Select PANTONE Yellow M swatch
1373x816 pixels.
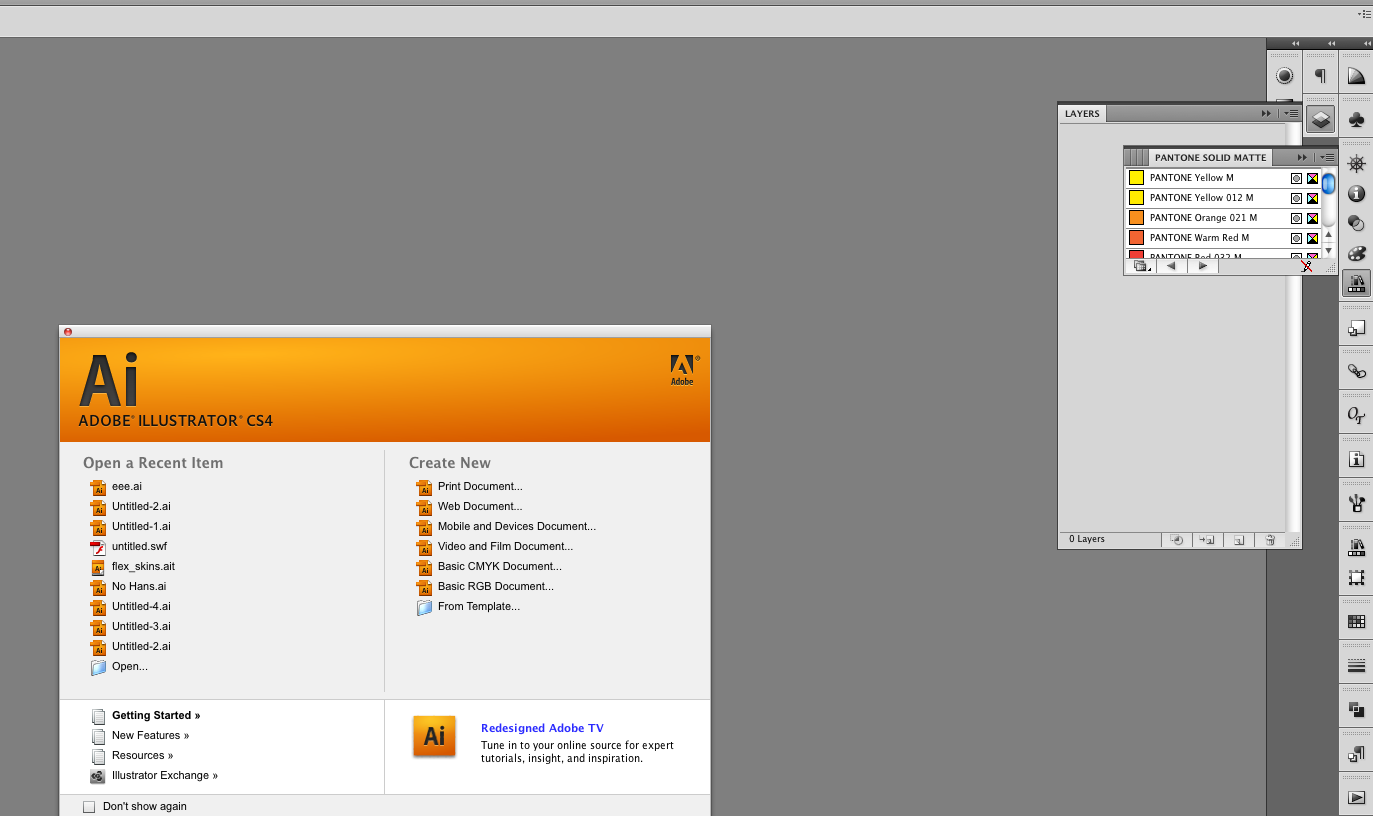[x=1222, y=178]
